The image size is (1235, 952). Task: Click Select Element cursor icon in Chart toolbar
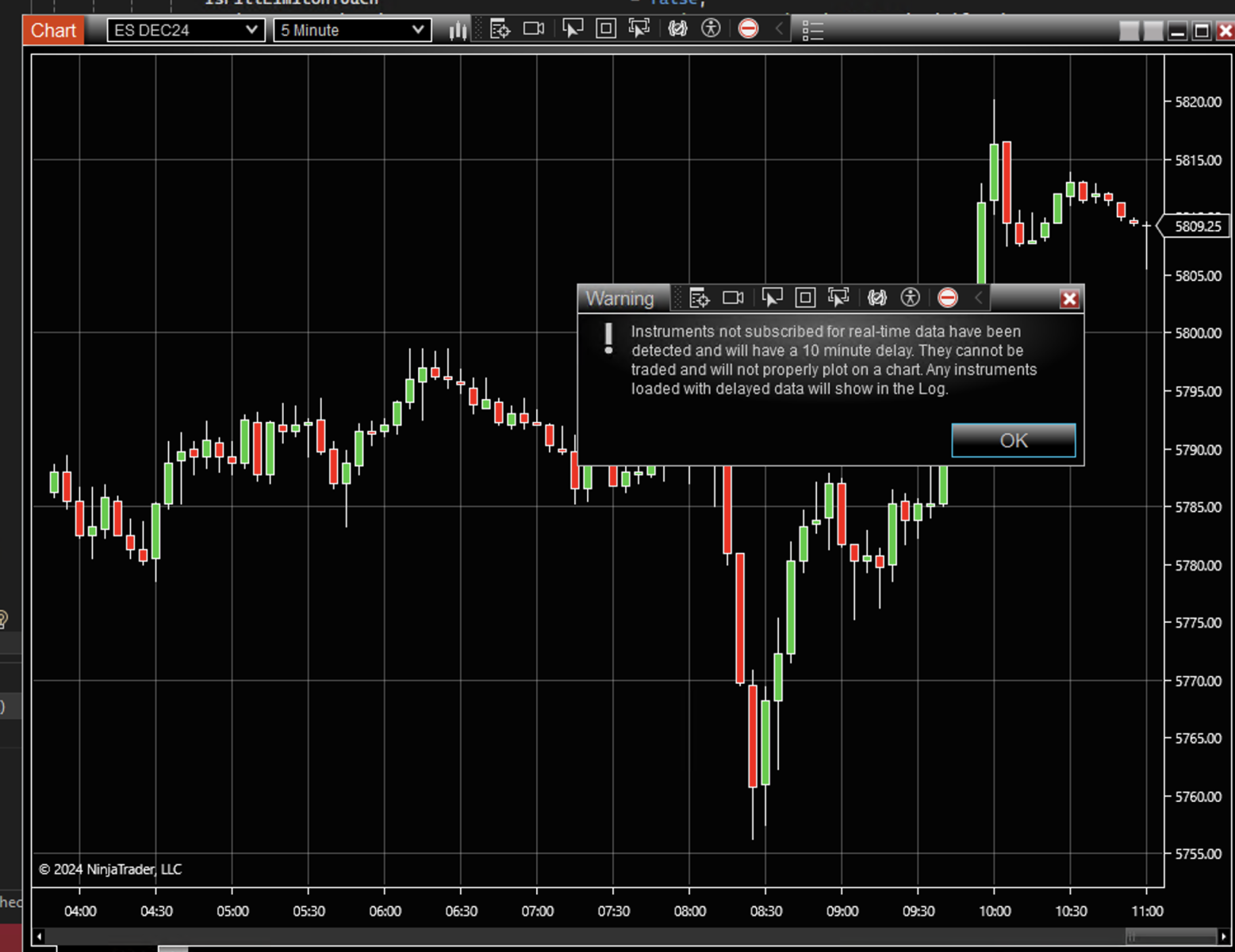(x=572, y=29)
